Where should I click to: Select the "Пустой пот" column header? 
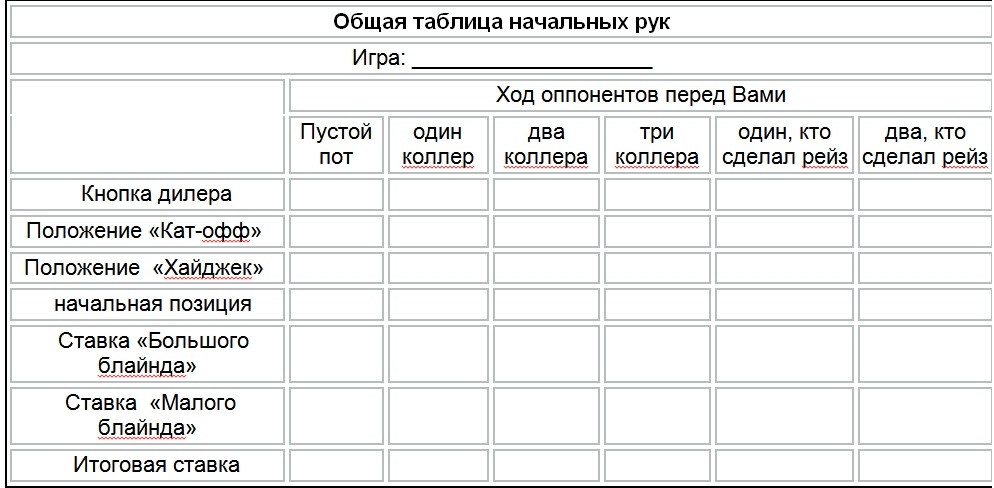pos(336,144)
